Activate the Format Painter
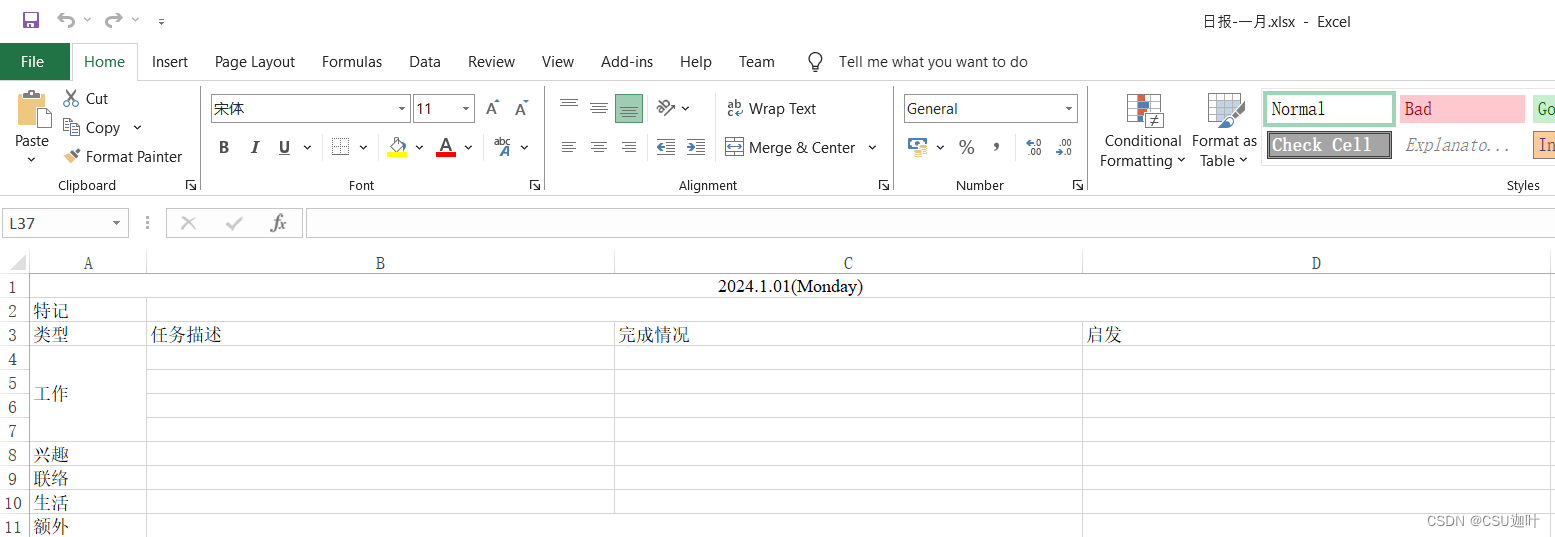 pyautogui.click(x=123, y=156)
